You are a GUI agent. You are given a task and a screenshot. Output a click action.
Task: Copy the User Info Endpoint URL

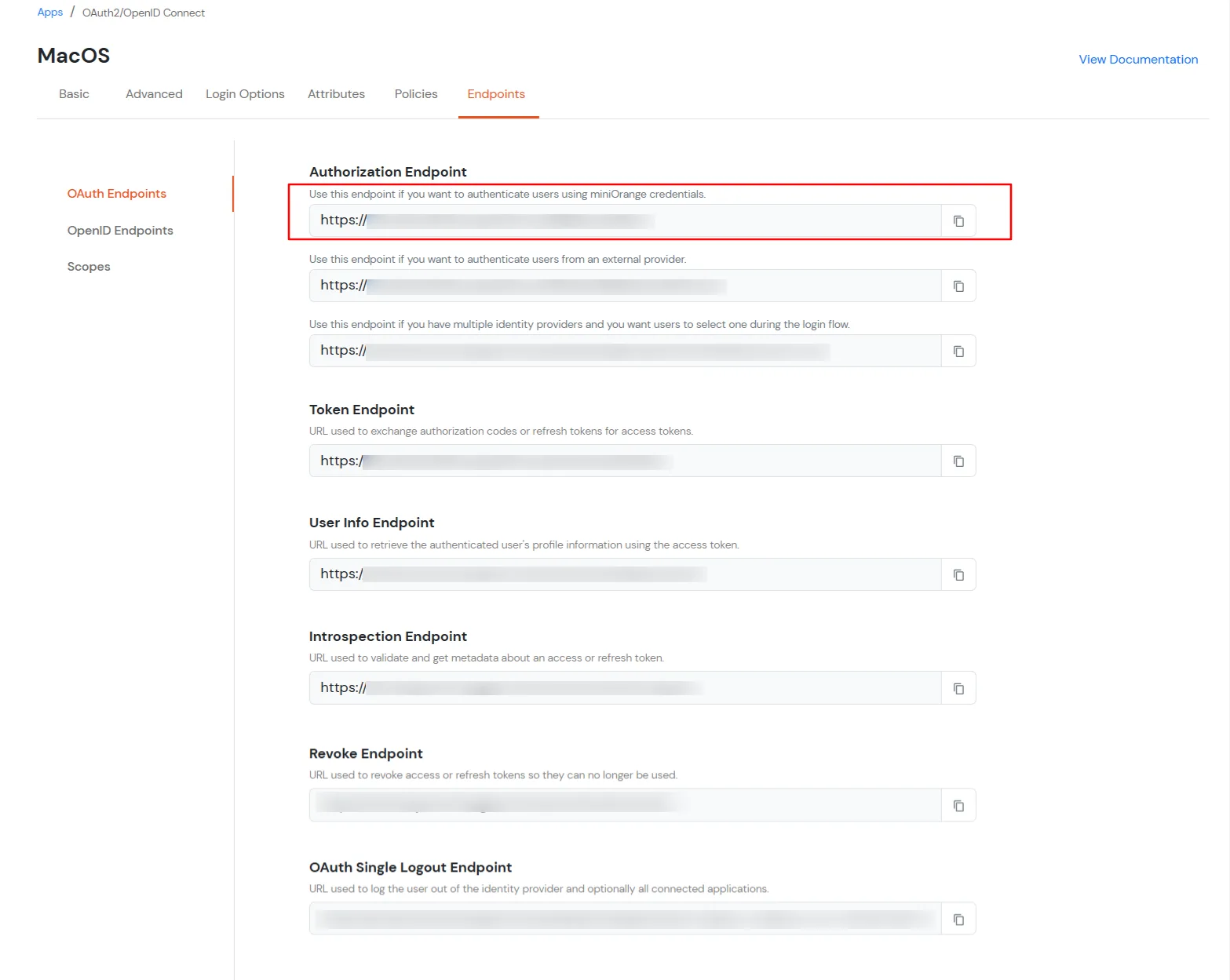coord(958,575)
